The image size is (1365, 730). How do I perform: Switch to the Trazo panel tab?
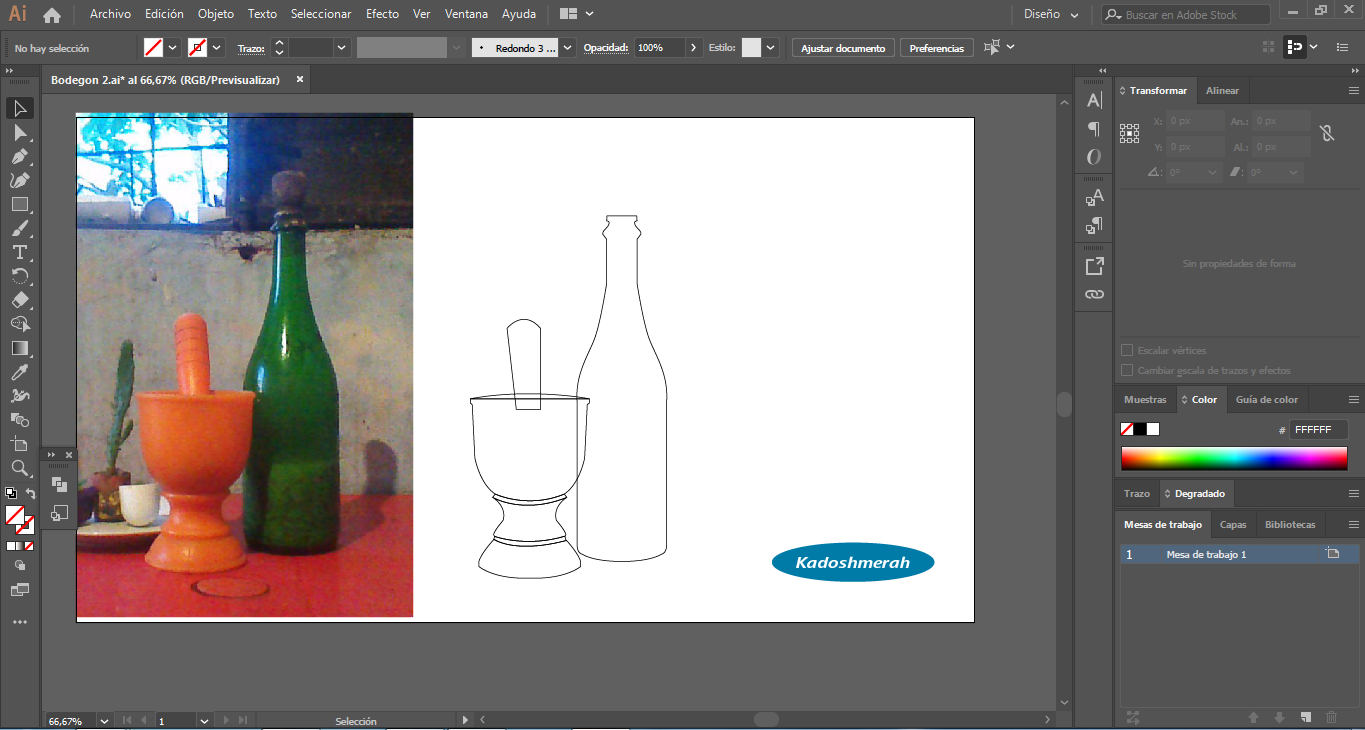pos(1137,494)
